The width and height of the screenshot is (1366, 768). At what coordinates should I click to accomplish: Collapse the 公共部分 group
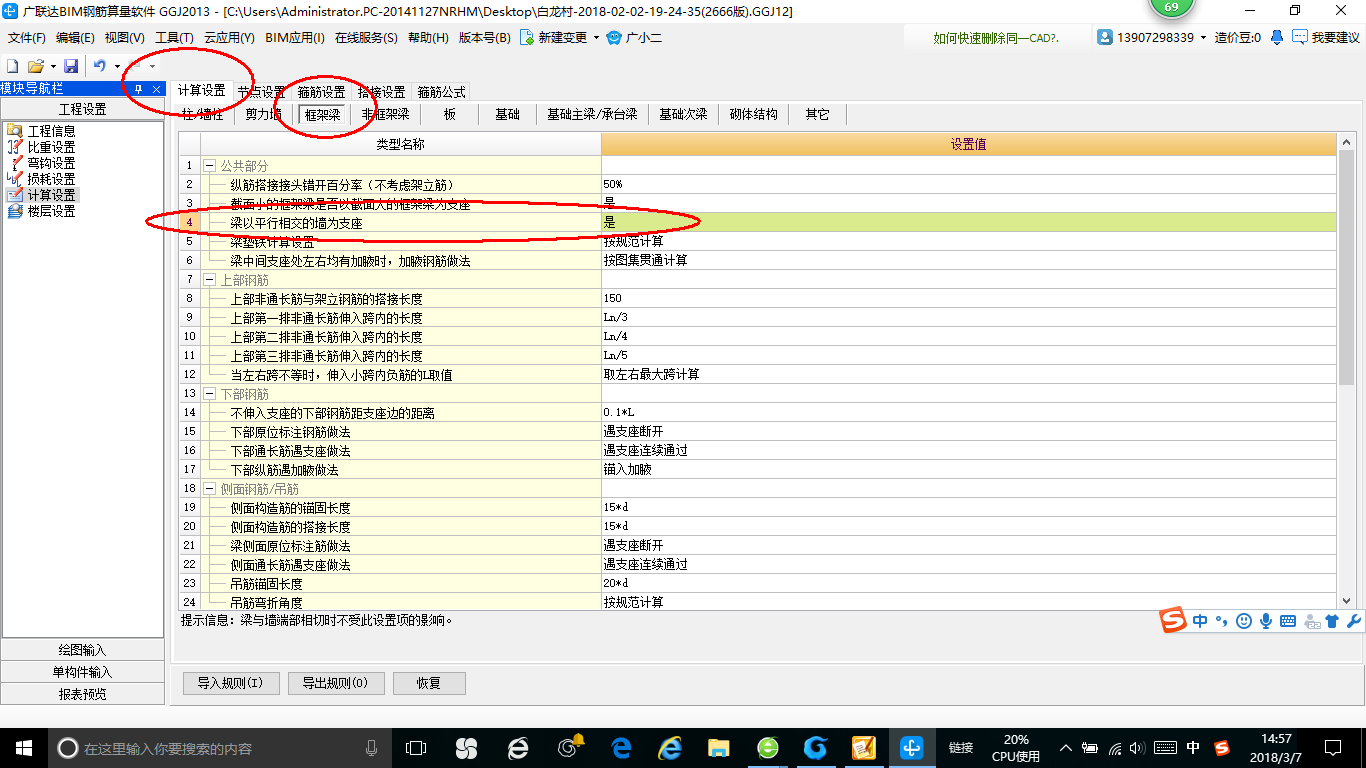pos(209,166)
